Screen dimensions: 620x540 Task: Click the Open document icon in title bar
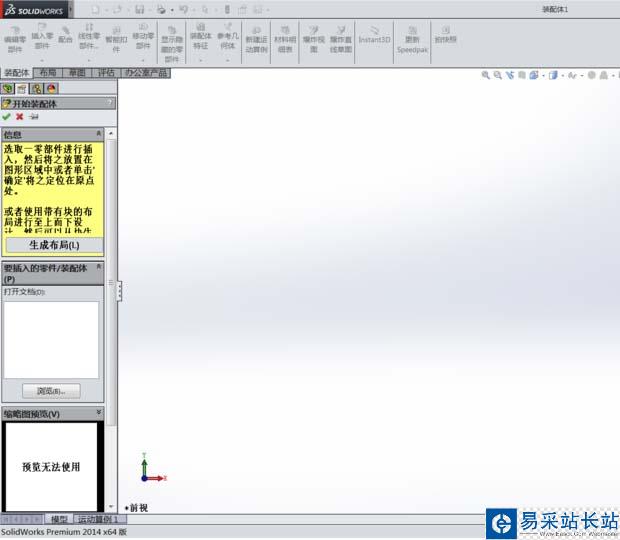[x=117, y=9]
